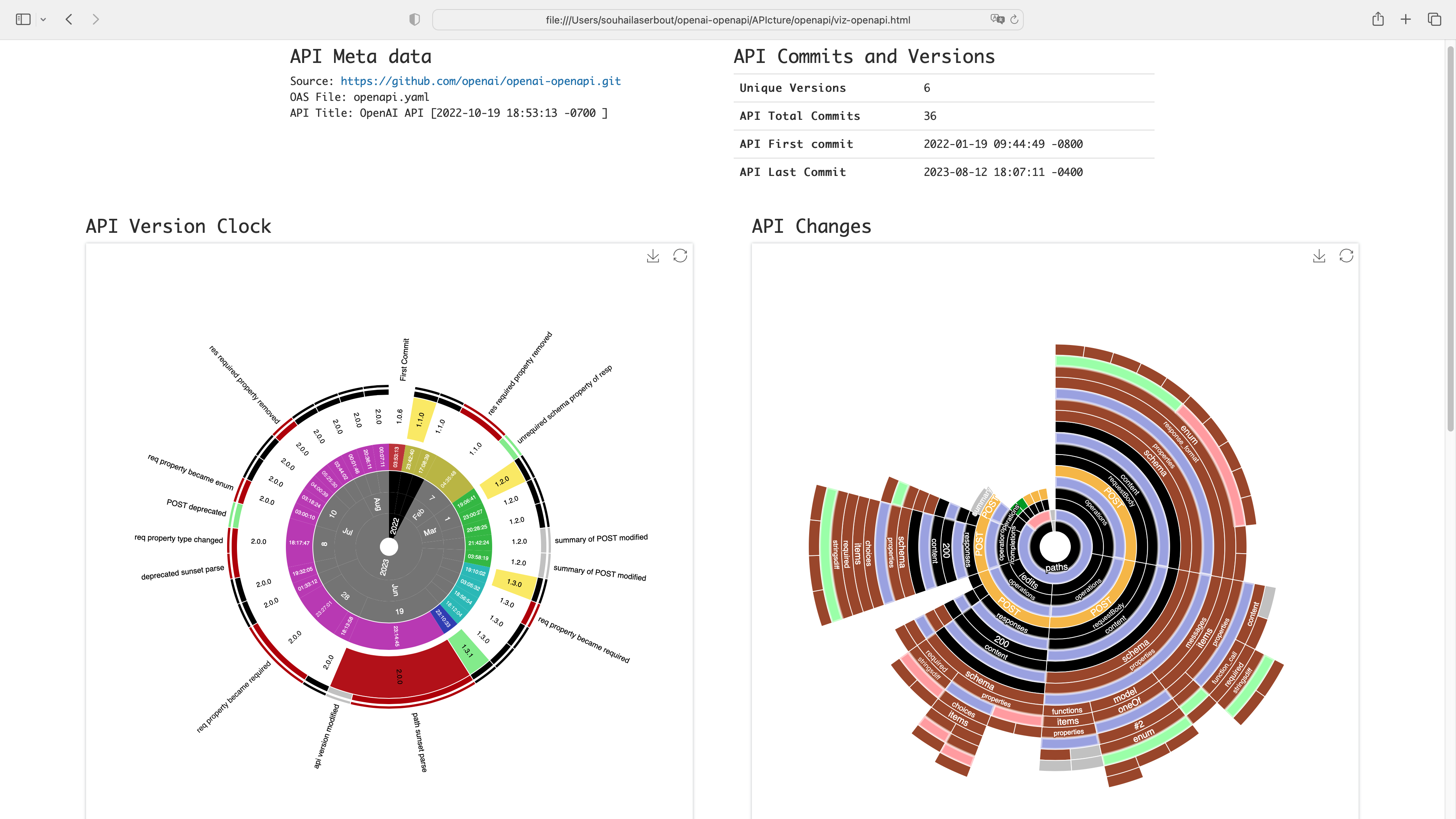
Task: Restore the API Version Clock chart
Action: pos(680,256)
